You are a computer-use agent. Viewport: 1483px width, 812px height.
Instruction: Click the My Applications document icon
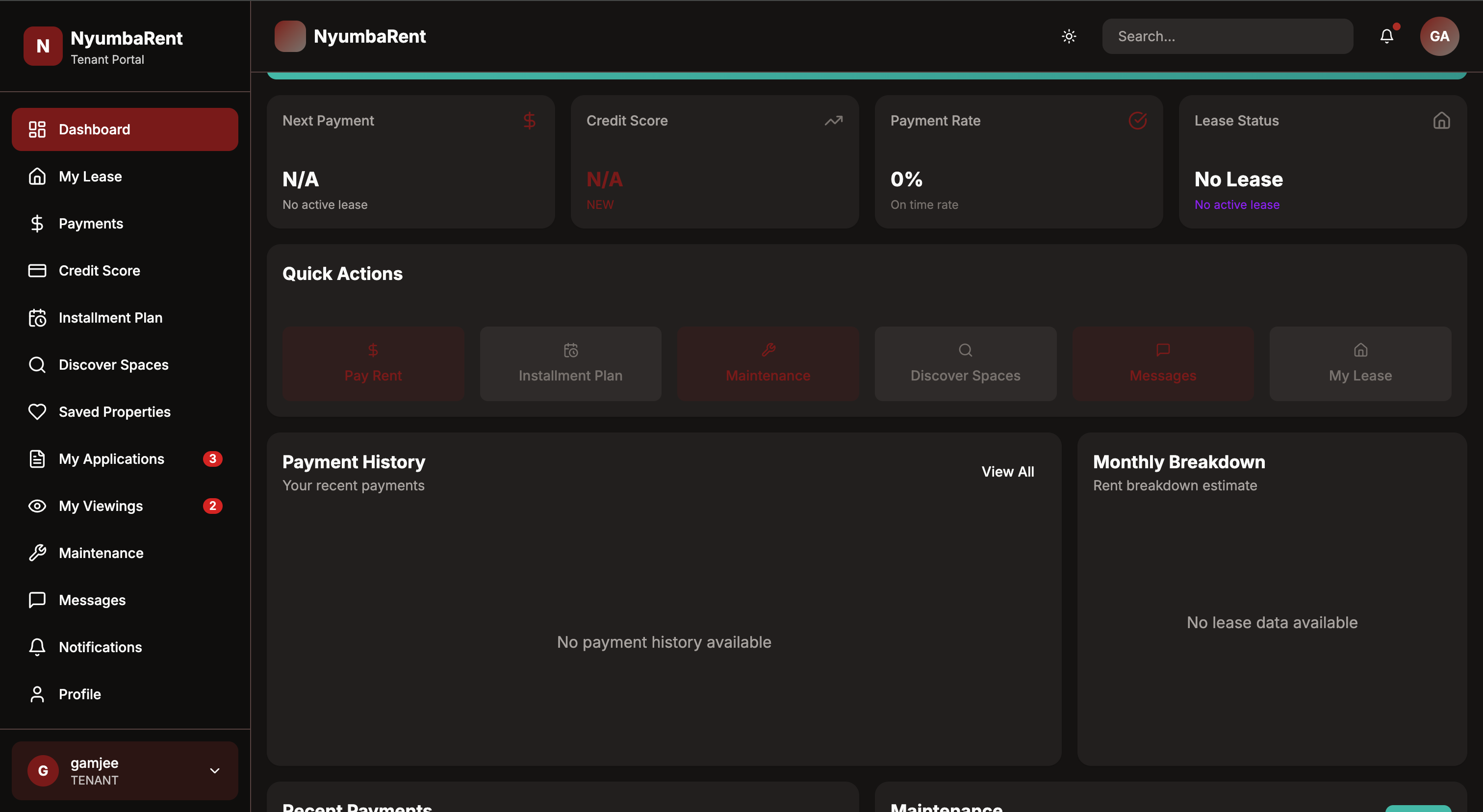point(37,458)
